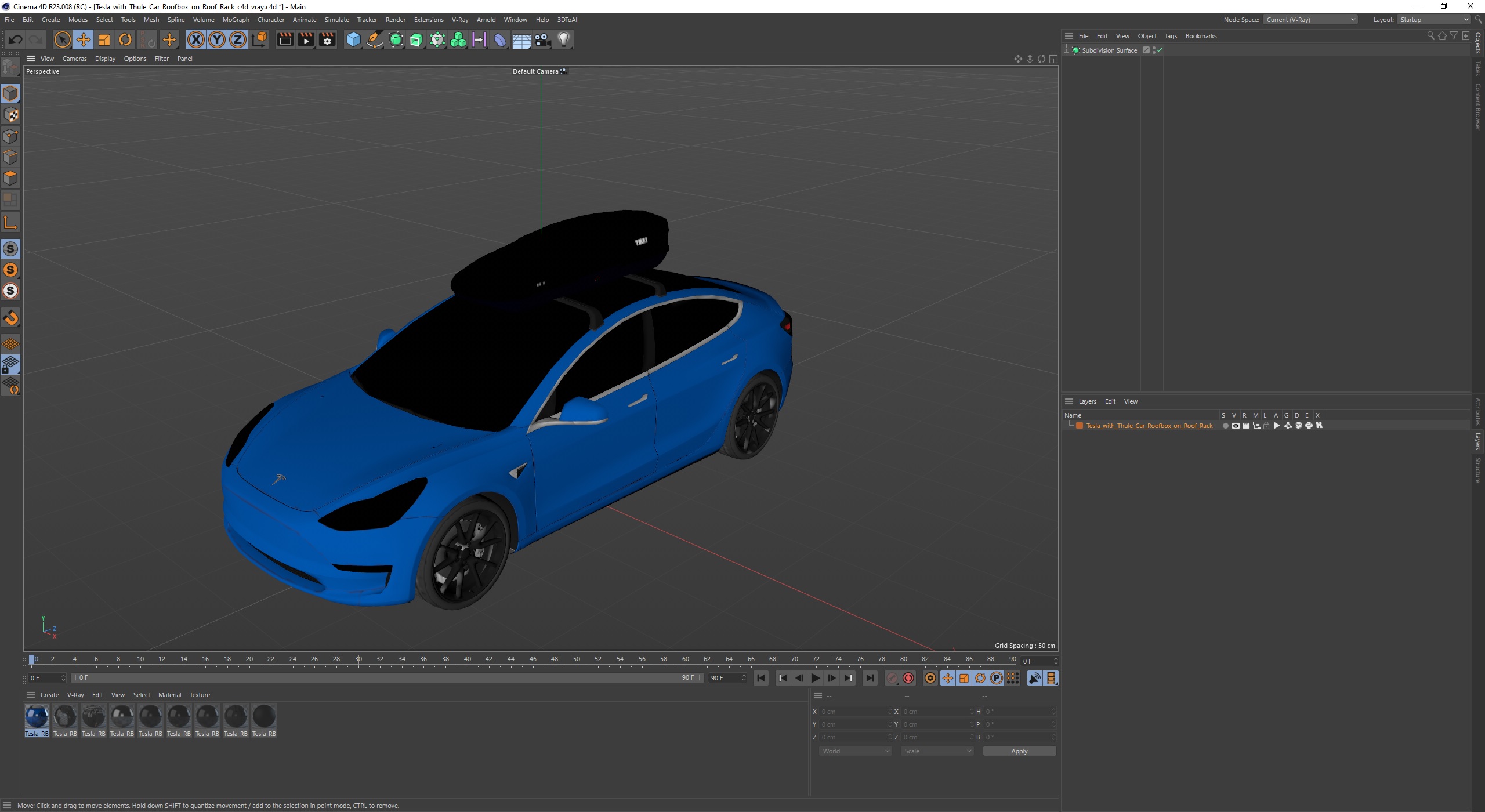
Task: Open the Scale coordinate mode dropdown
Action: pos(937,751)
